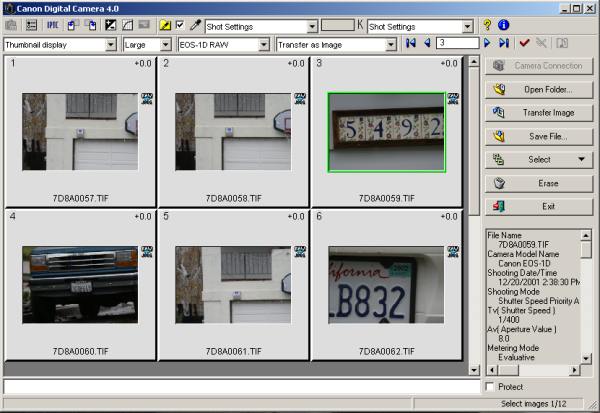Click the grayed camera icon in top toolbar

click(x=11, y=26)
